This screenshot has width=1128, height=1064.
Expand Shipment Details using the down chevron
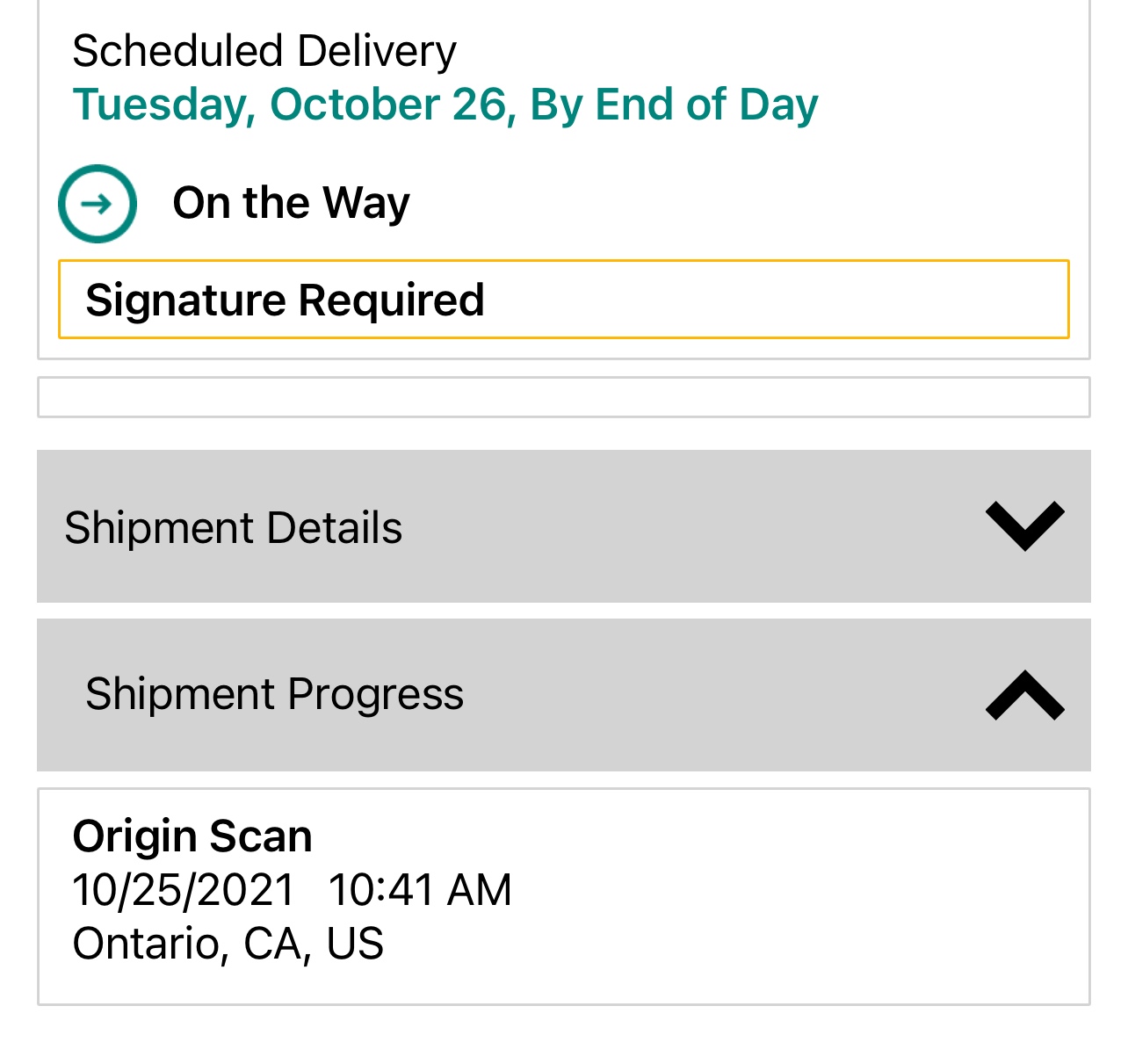[1024, 525]
